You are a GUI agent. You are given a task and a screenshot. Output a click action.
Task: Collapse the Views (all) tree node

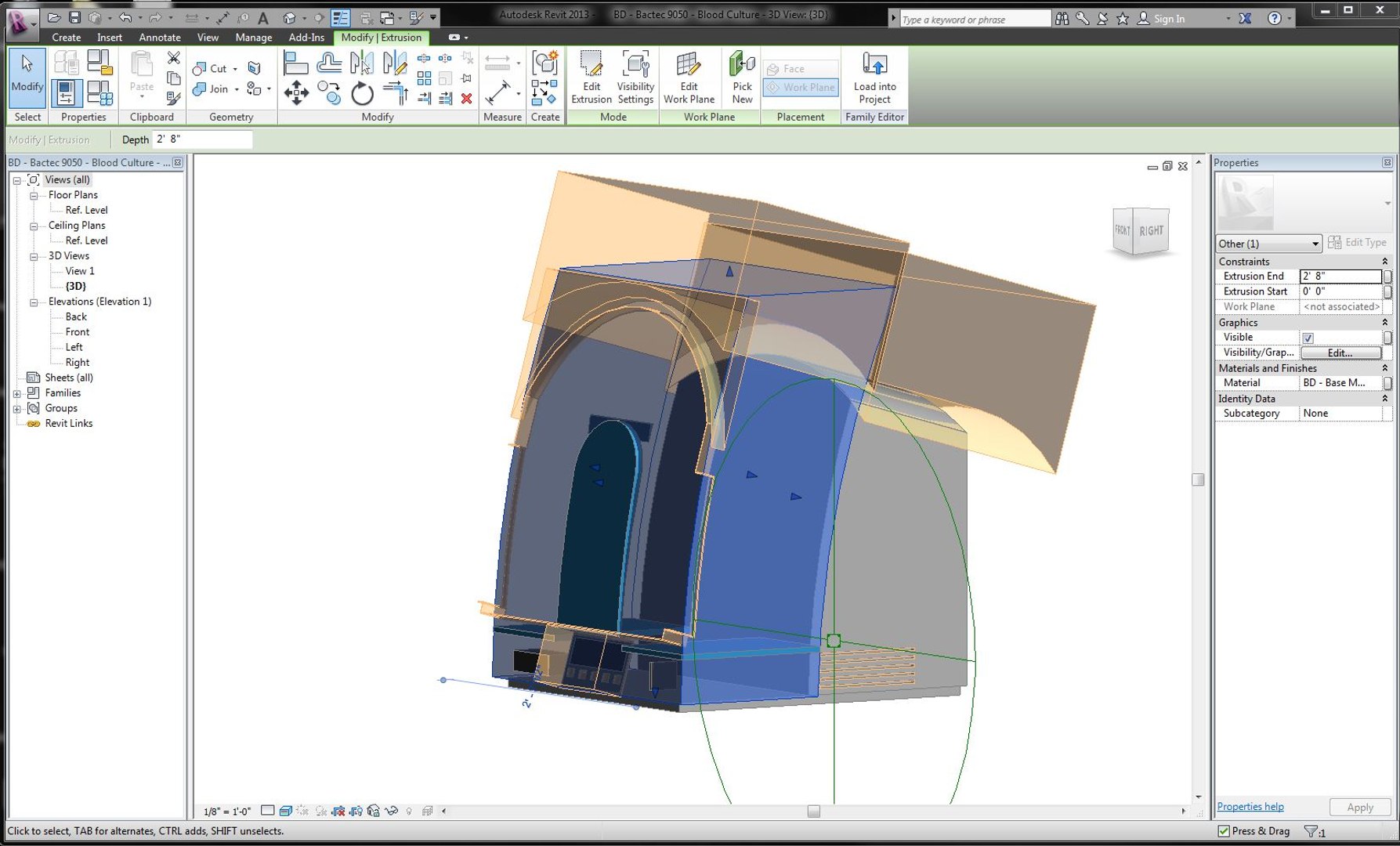(16, 180)
